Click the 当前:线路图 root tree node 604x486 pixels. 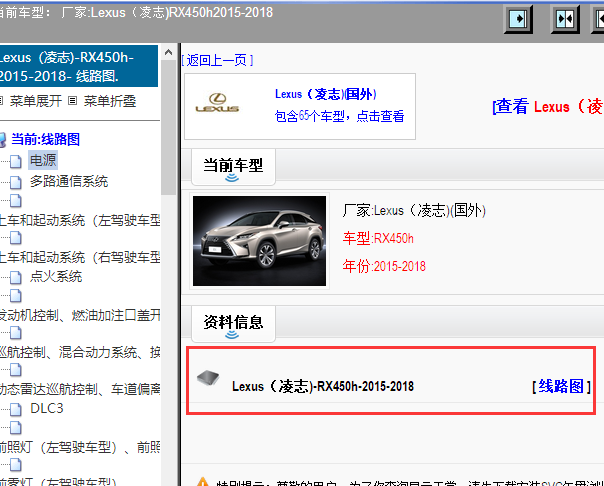(45, 139)
